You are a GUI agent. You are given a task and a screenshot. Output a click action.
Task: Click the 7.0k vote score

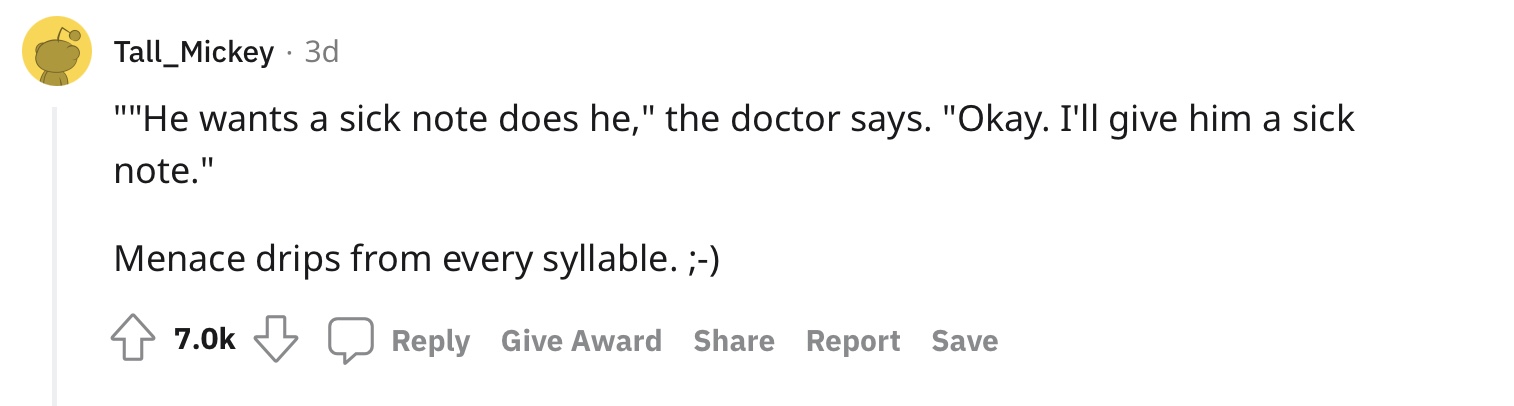204,341
